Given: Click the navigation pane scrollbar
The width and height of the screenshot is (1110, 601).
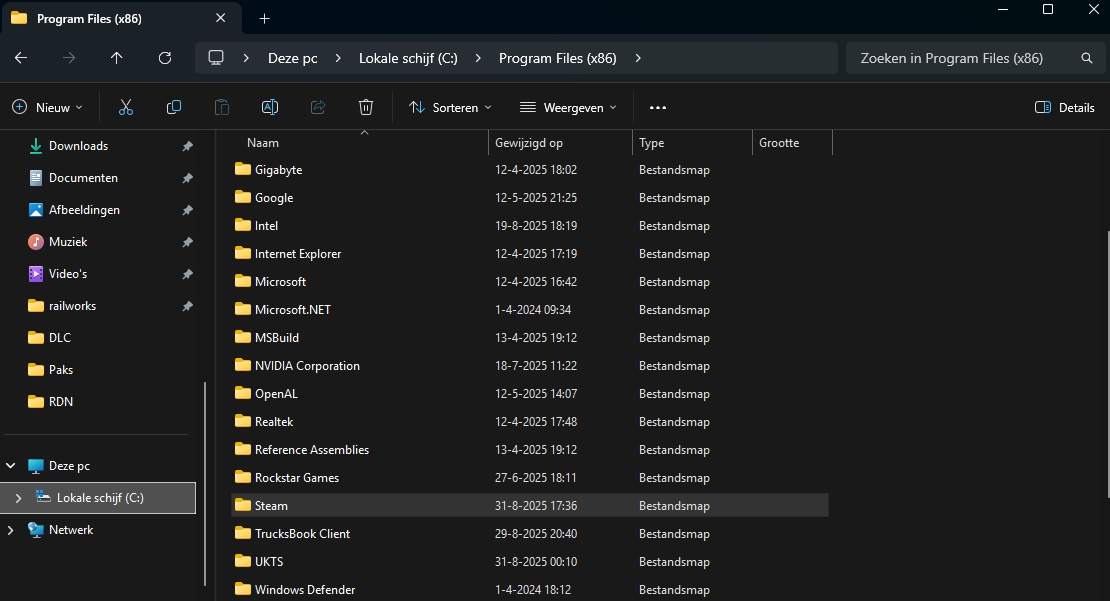Looking at the screenshot, I should pos(205,484).
